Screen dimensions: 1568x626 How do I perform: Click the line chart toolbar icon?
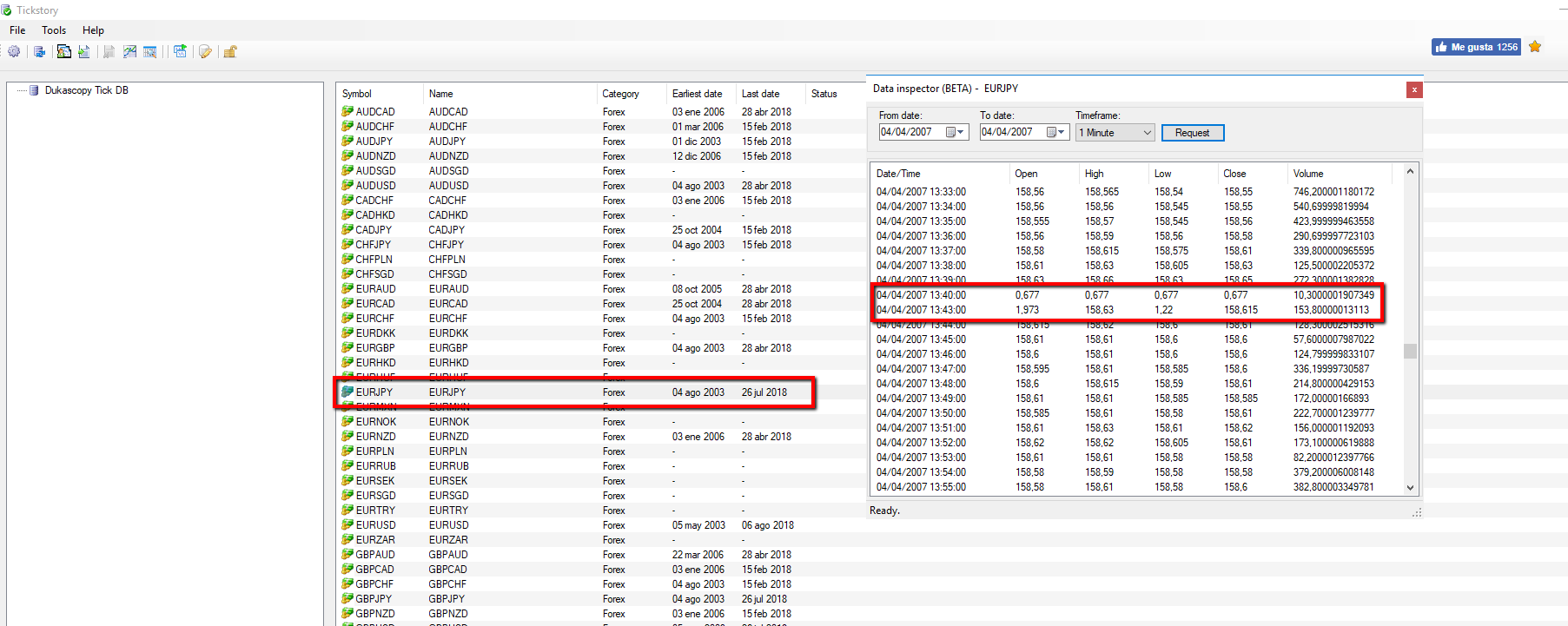(x=129, y=52)
